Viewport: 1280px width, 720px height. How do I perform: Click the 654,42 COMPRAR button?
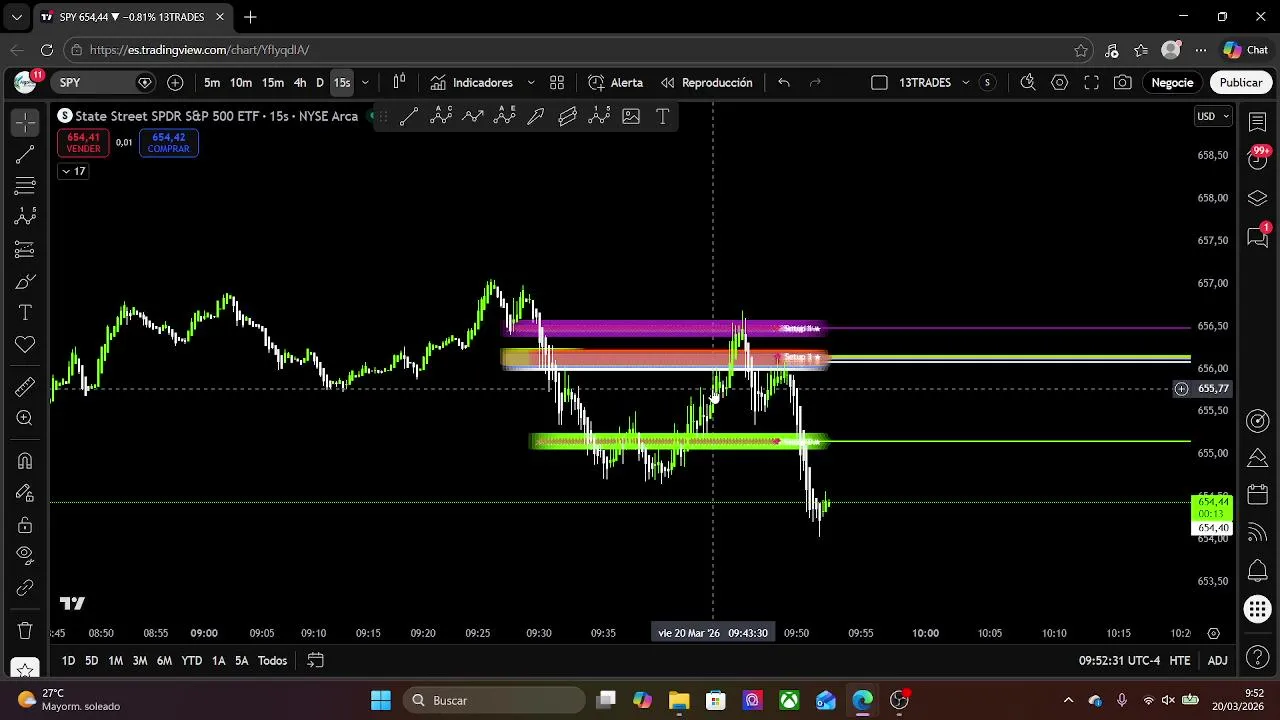coord(168,143)
